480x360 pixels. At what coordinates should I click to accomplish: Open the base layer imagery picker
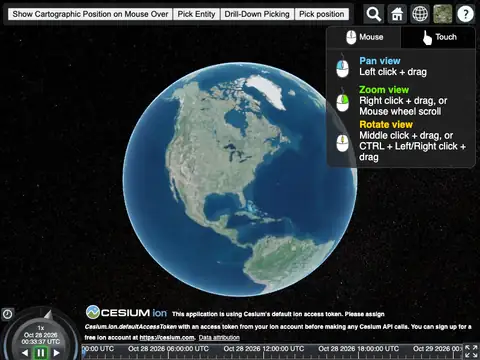pos(443,14)
